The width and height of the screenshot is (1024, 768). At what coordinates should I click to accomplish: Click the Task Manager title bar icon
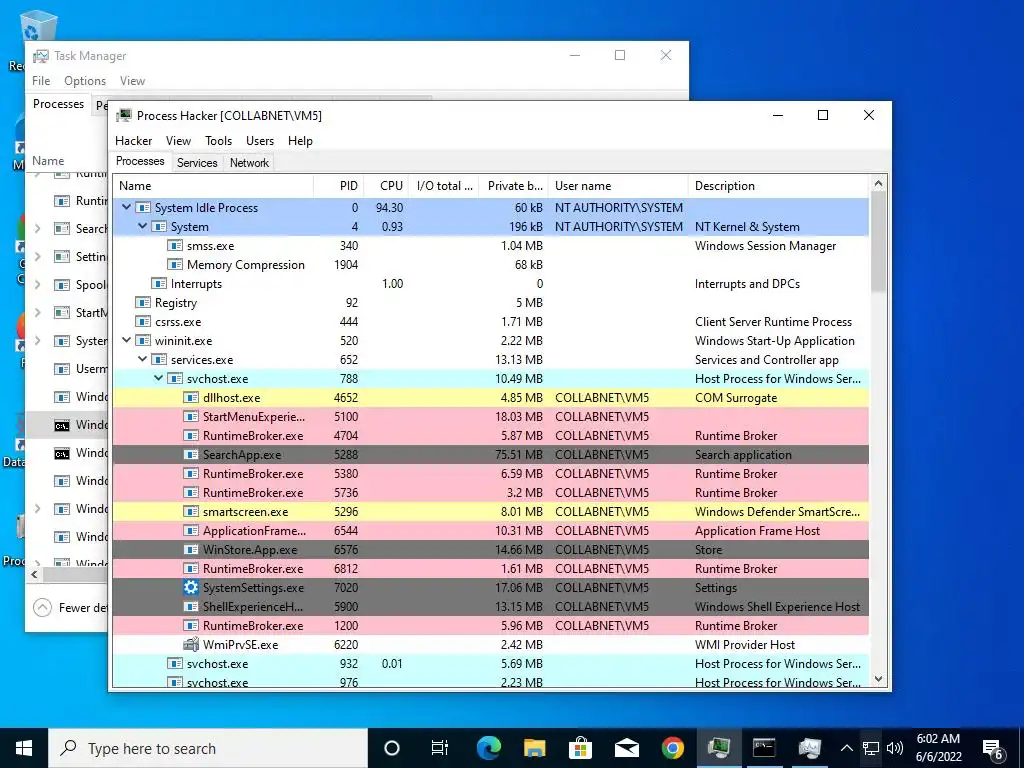tap(40, 56)
